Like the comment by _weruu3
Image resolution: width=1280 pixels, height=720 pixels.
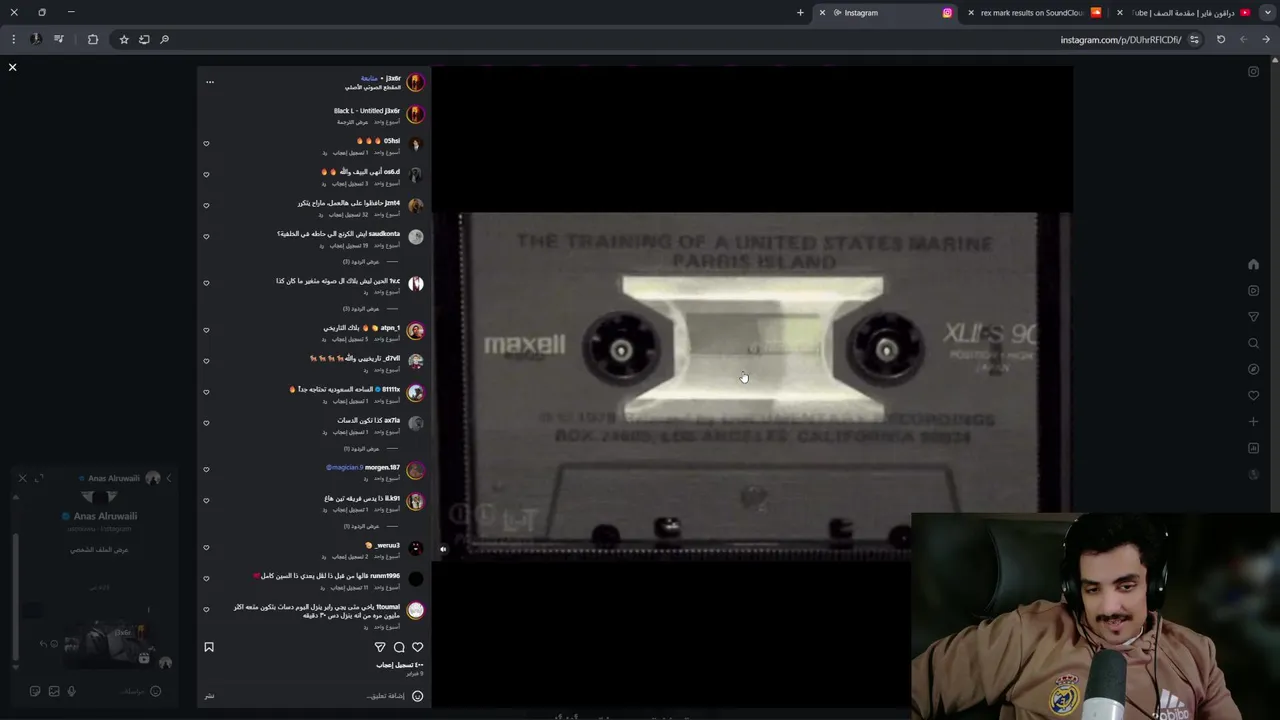[206, 547]
